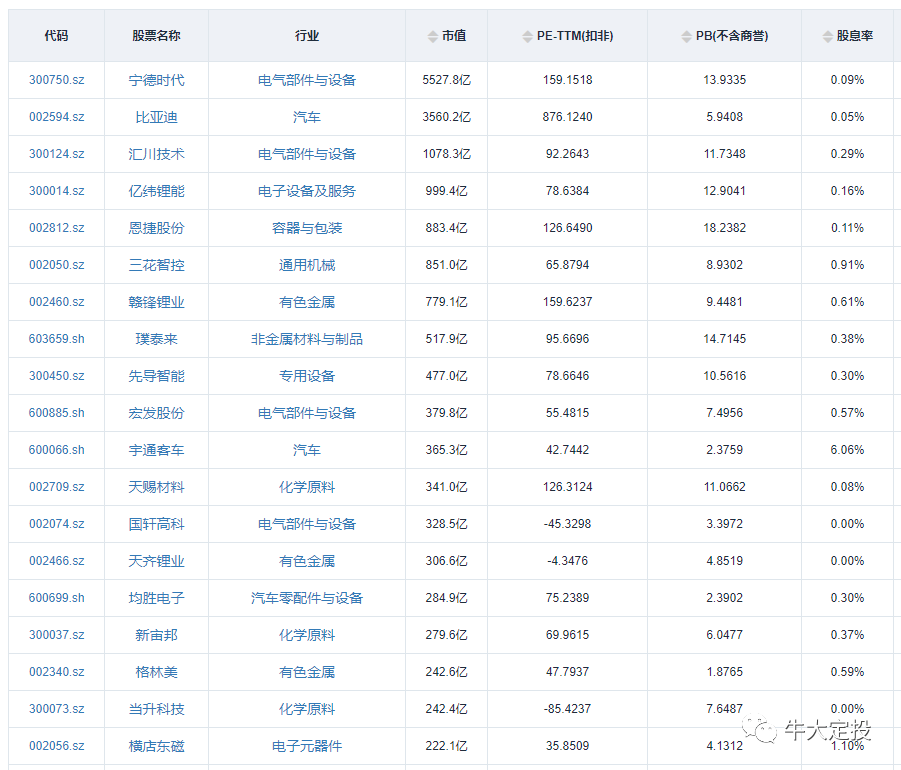This screenshot has height=770, width=901.
Task: Open the 恩捷股份 stock name link
Action: [156, 228]
